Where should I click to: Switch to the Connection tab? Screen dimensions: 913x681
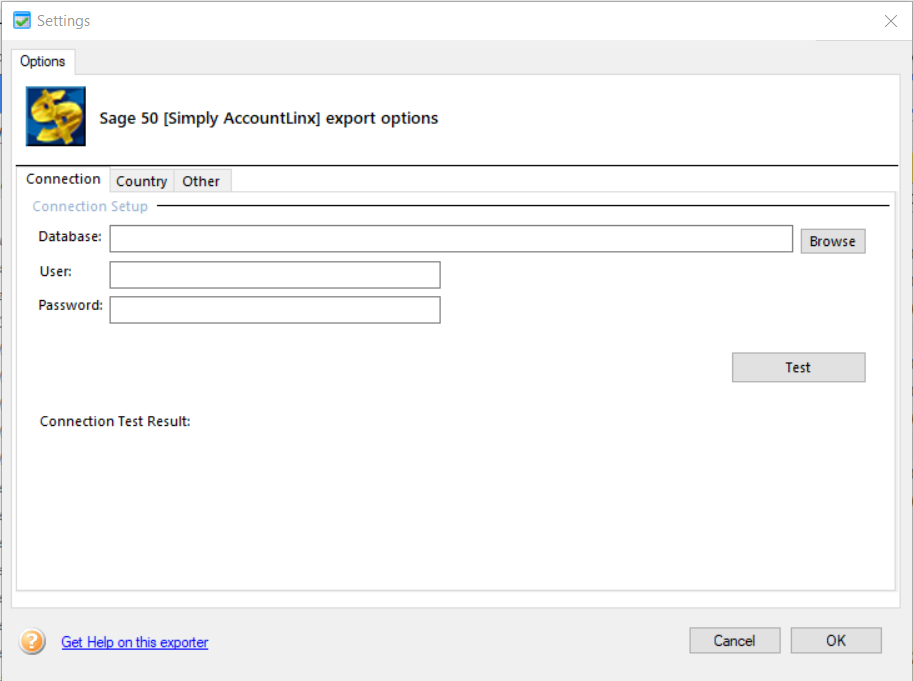(x=63, y=179)
